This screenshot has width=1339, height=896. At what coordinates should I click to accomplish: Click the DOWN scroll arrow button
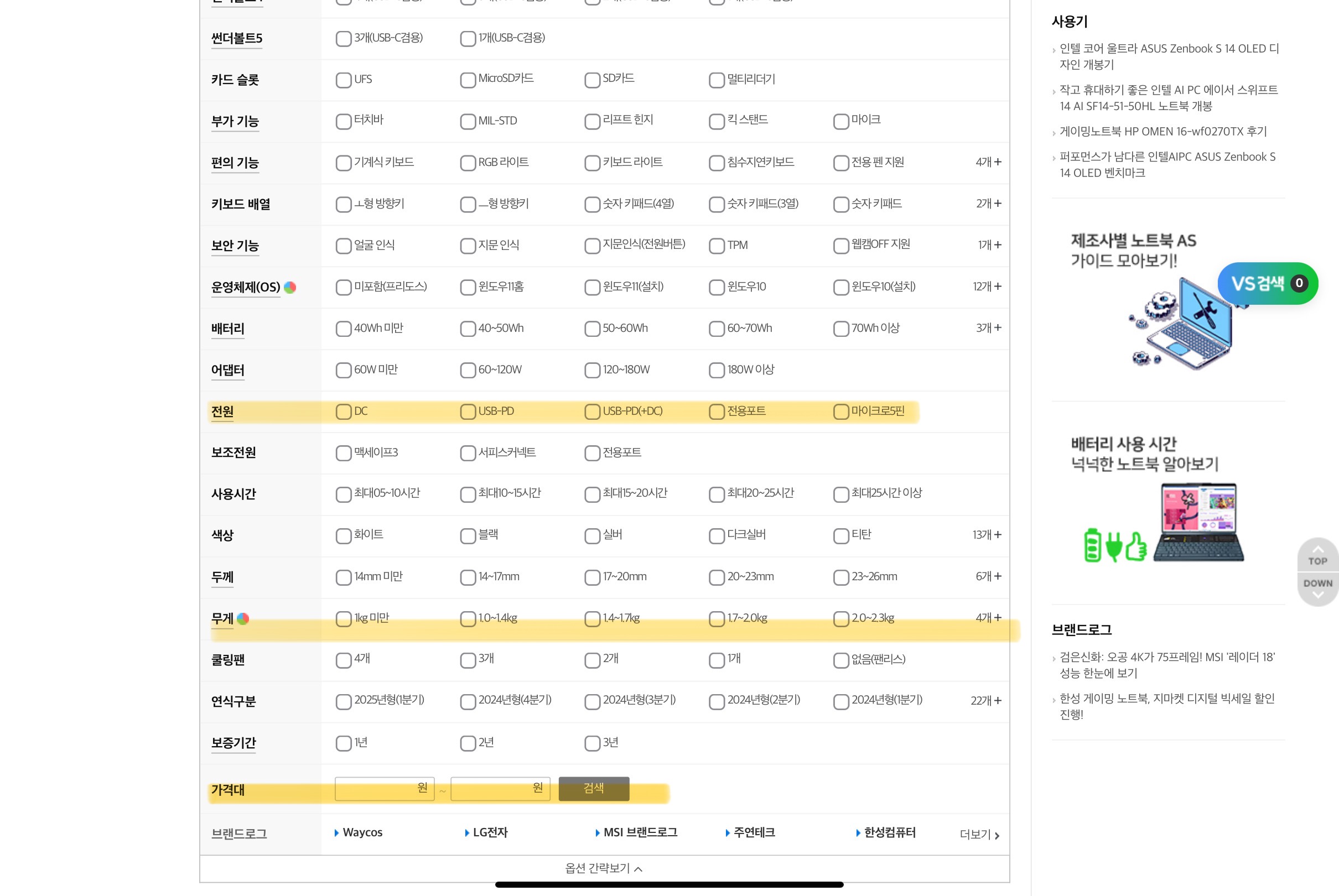click(x=1317, y=588)
